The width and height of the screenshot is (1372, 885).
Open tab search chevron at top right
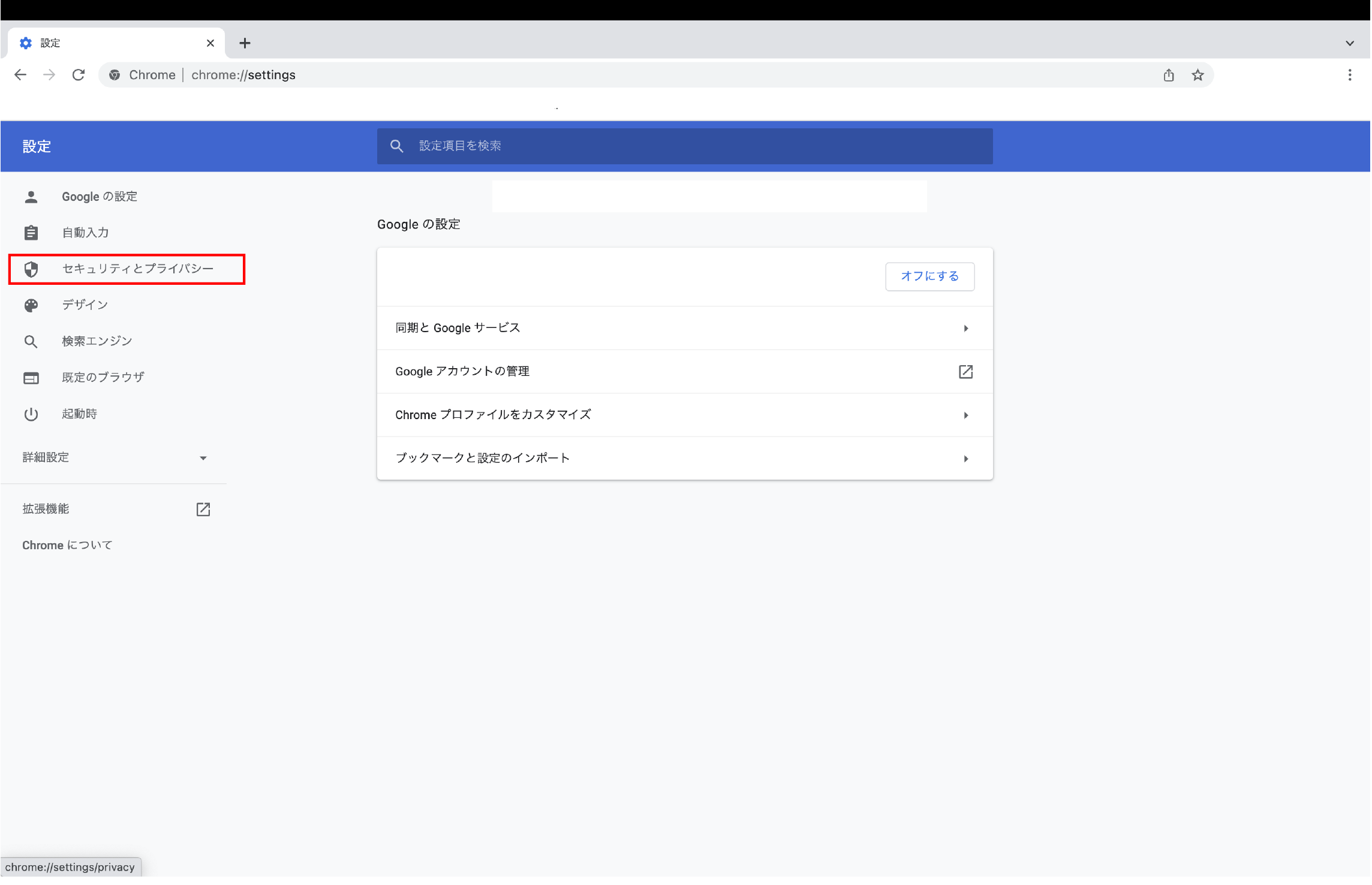tap(1350, 43)
